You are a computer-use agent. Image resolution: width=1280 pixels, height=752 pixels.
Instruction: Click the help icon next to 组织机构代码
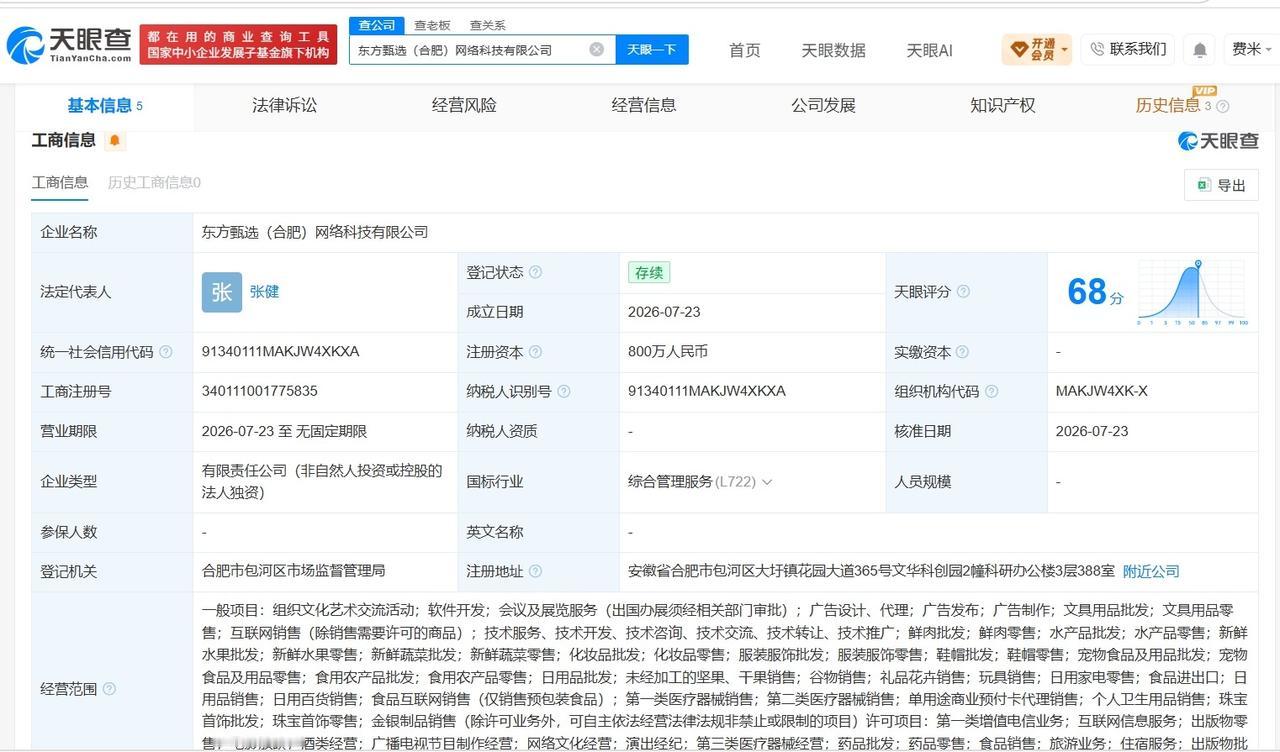991,392
